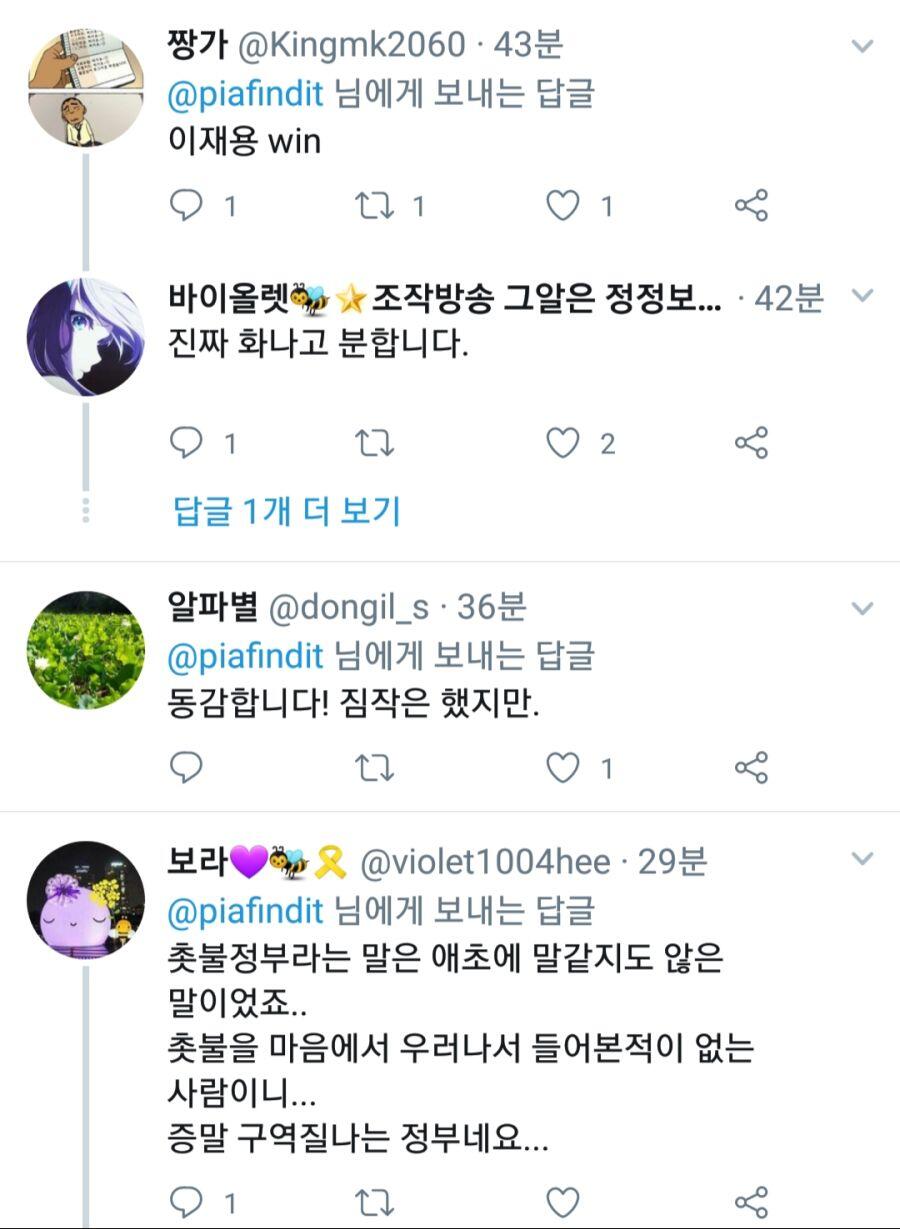Open options menu for 짱가's tweet

861,46
